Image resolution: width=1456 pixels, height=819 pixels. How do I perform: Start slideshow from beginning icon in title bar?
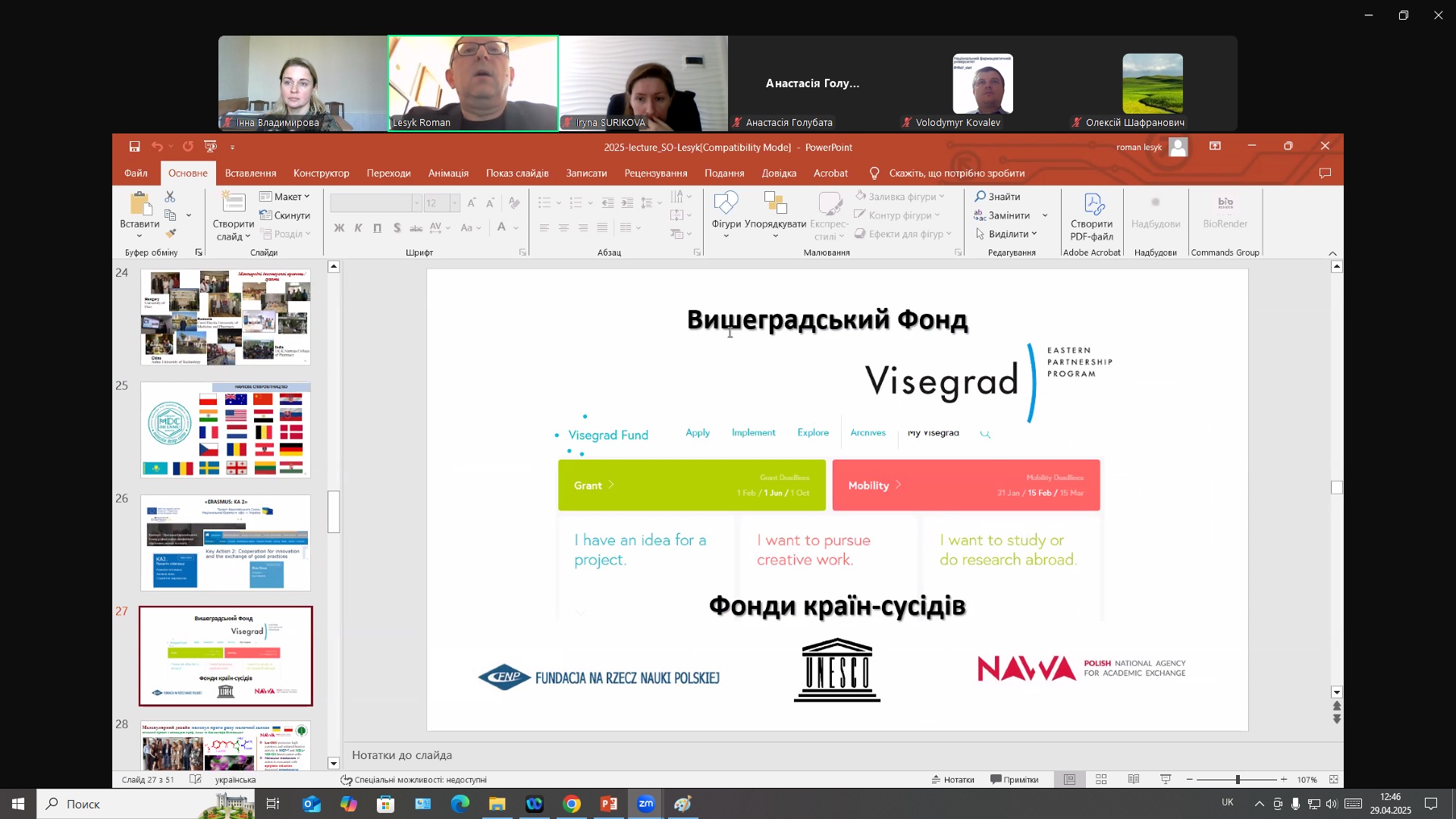click(x=210, y=146)
